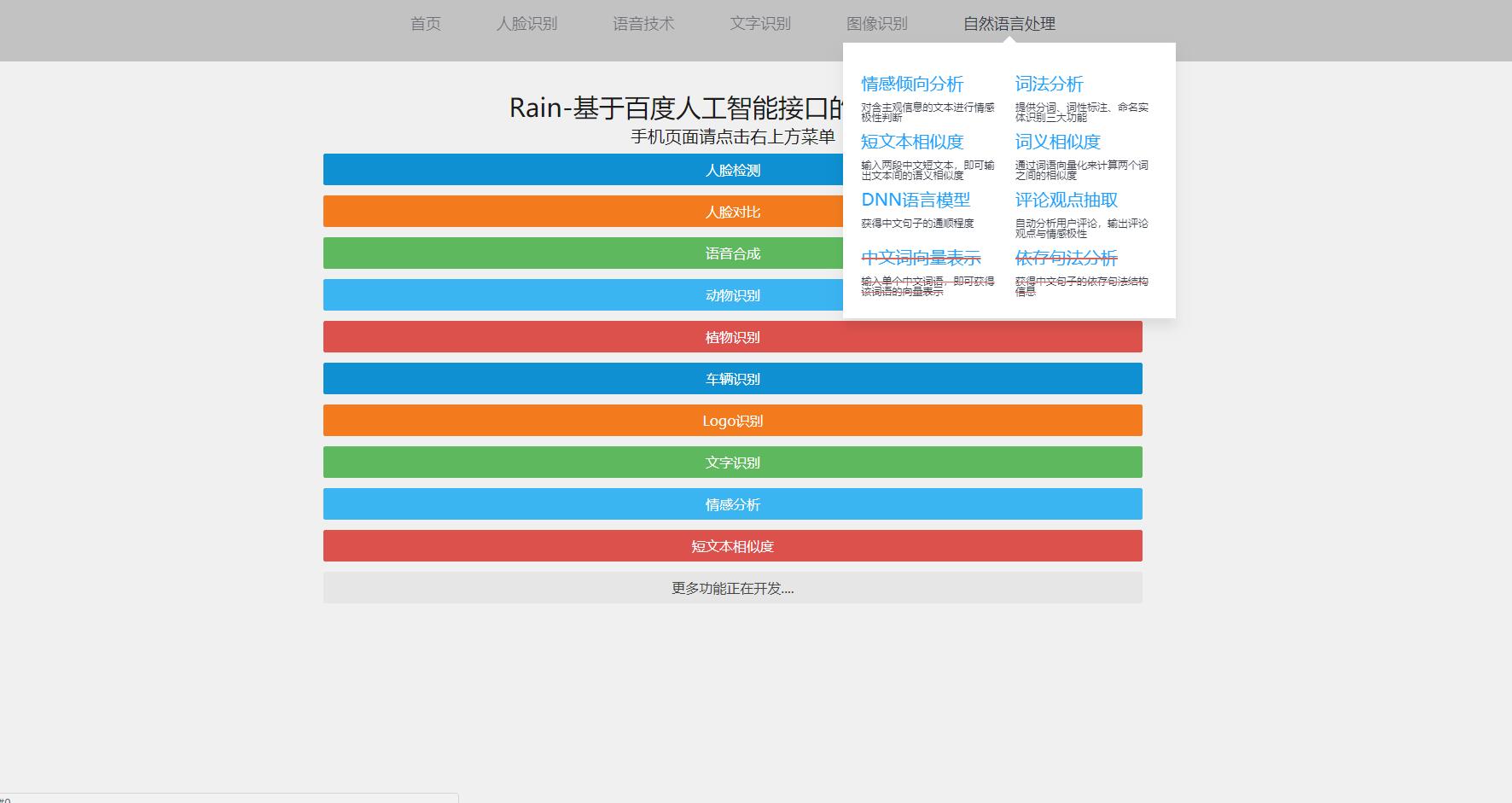The width and height of the screenshot is (1512, 803).
Task: Open the 语音技术 nav menu
Action: pyautogui.click(x=643, y=24)
